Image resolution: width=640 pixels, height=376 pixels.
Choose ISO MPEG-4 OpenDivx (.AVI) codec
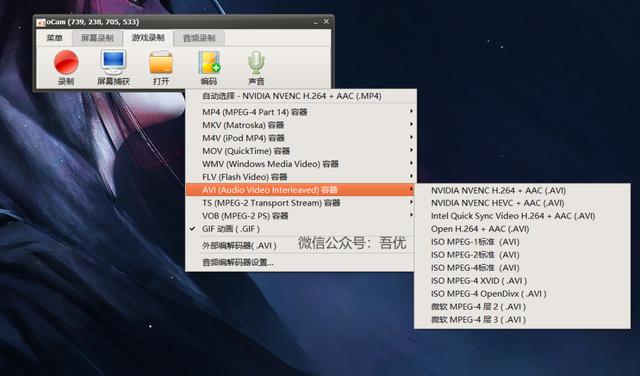(522, 294)
